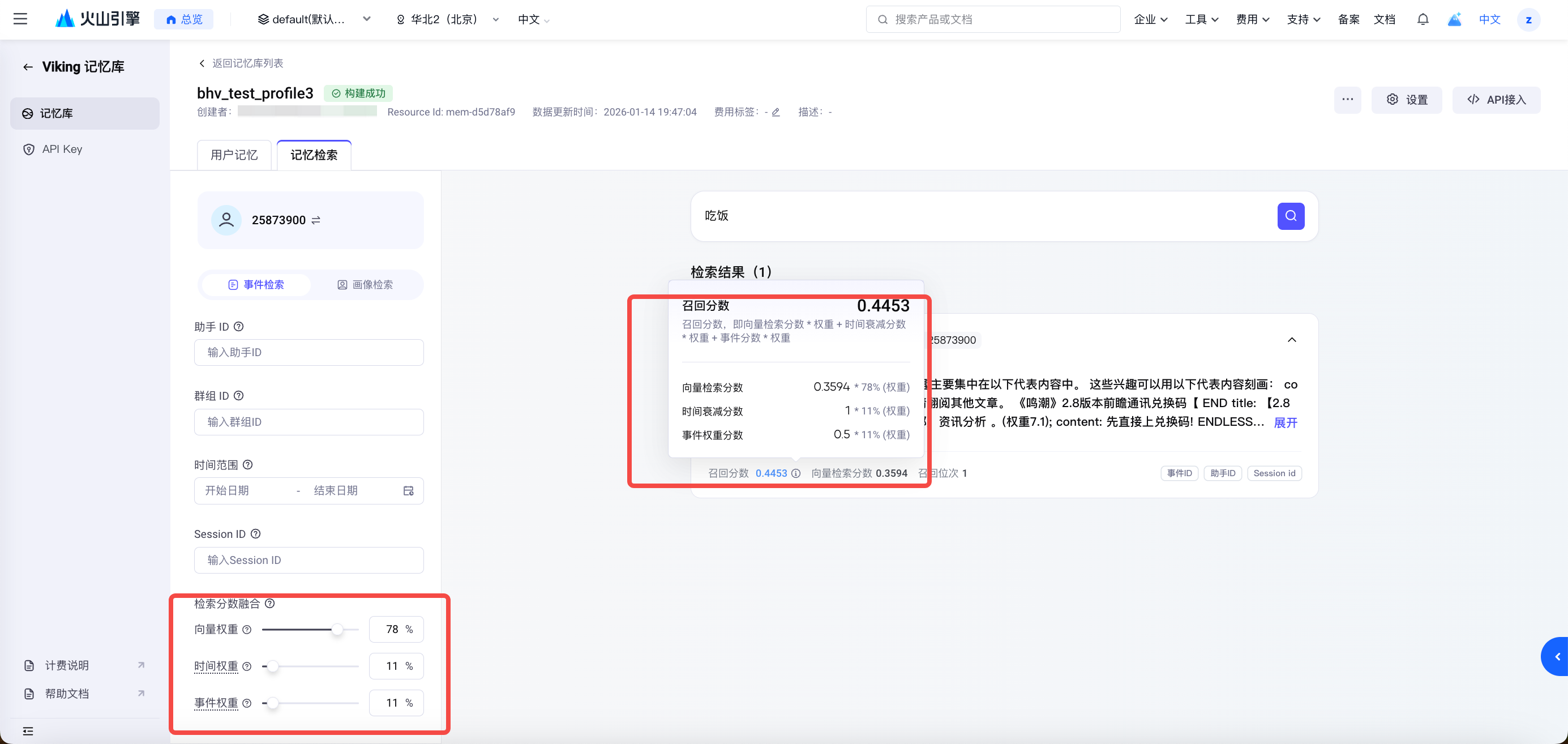Switch to the 用户记忆 tab
This screenshot has width=1568, height=744.
[x=234, y=155]
